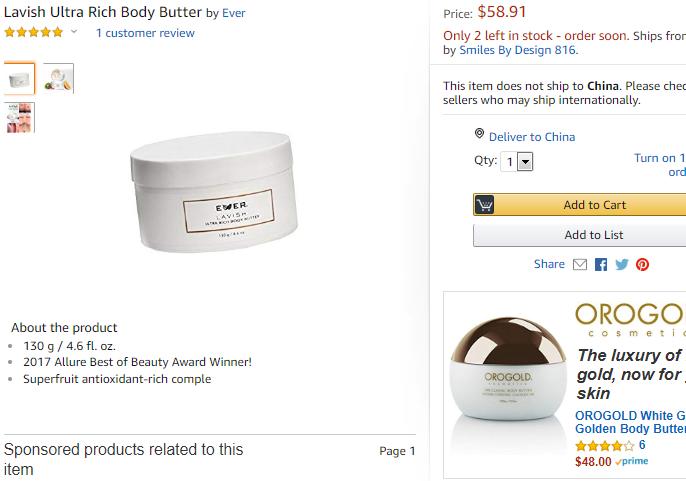This screenshot has width=686, height=481.
Task: Share on Pinterest icon
Action: 642,265
